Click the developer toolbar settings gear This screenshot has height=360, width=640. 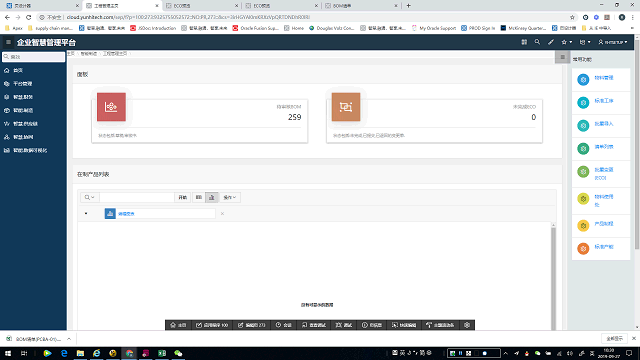point(467,325)
